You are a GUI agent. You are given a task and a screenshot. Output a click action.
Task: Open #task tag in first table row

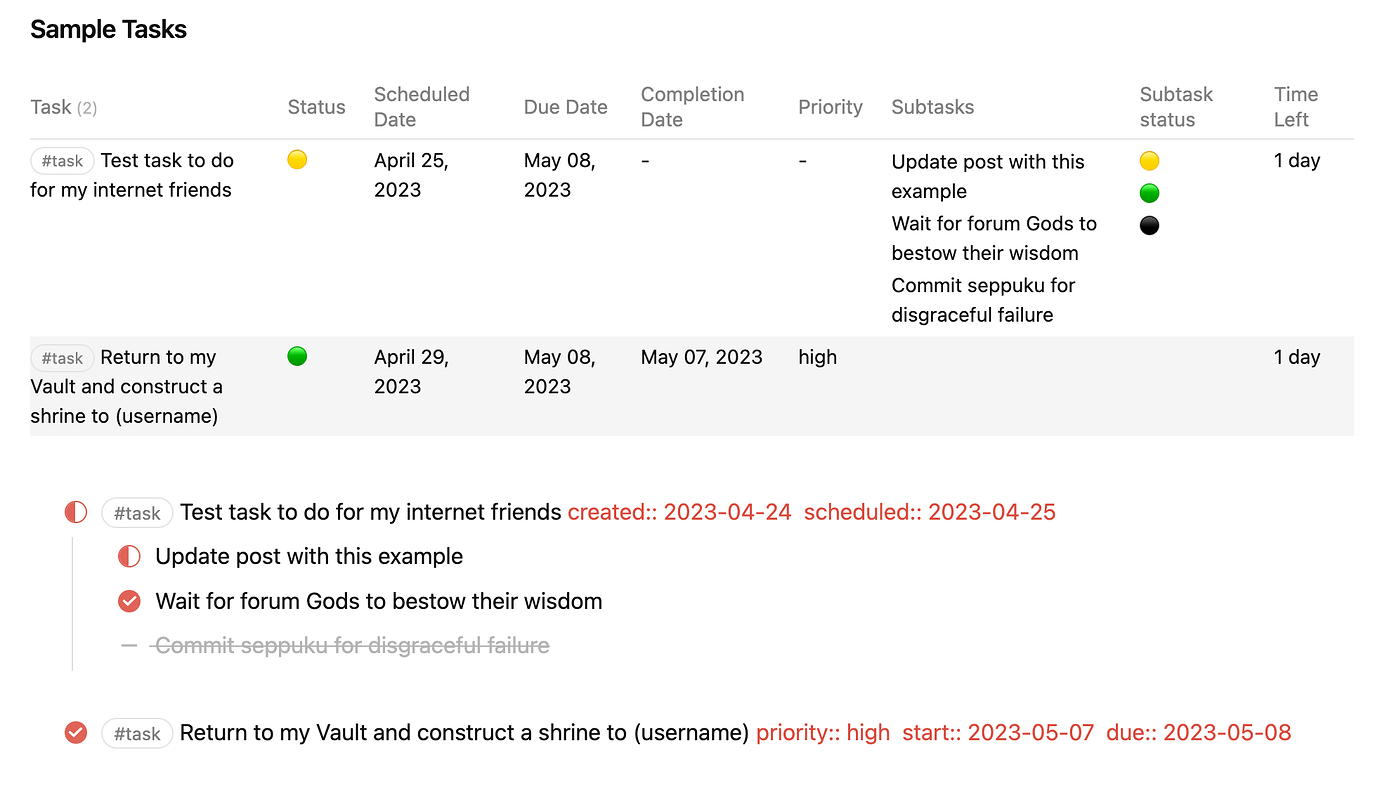click(62, 161)
